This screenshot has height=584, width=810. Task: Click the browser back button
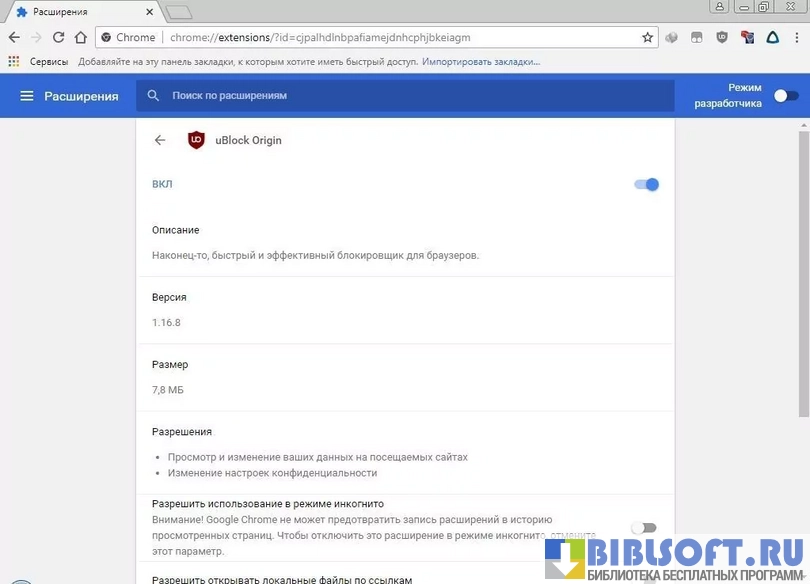(14, 37)
